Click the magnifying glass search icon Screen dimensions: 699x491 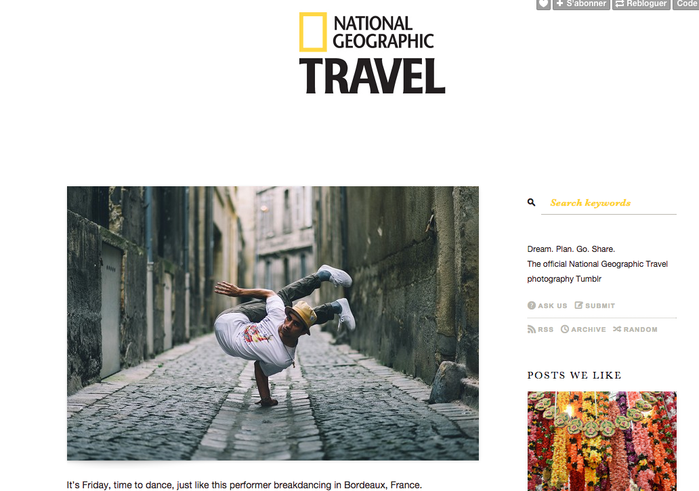click(x=531, y=202)
